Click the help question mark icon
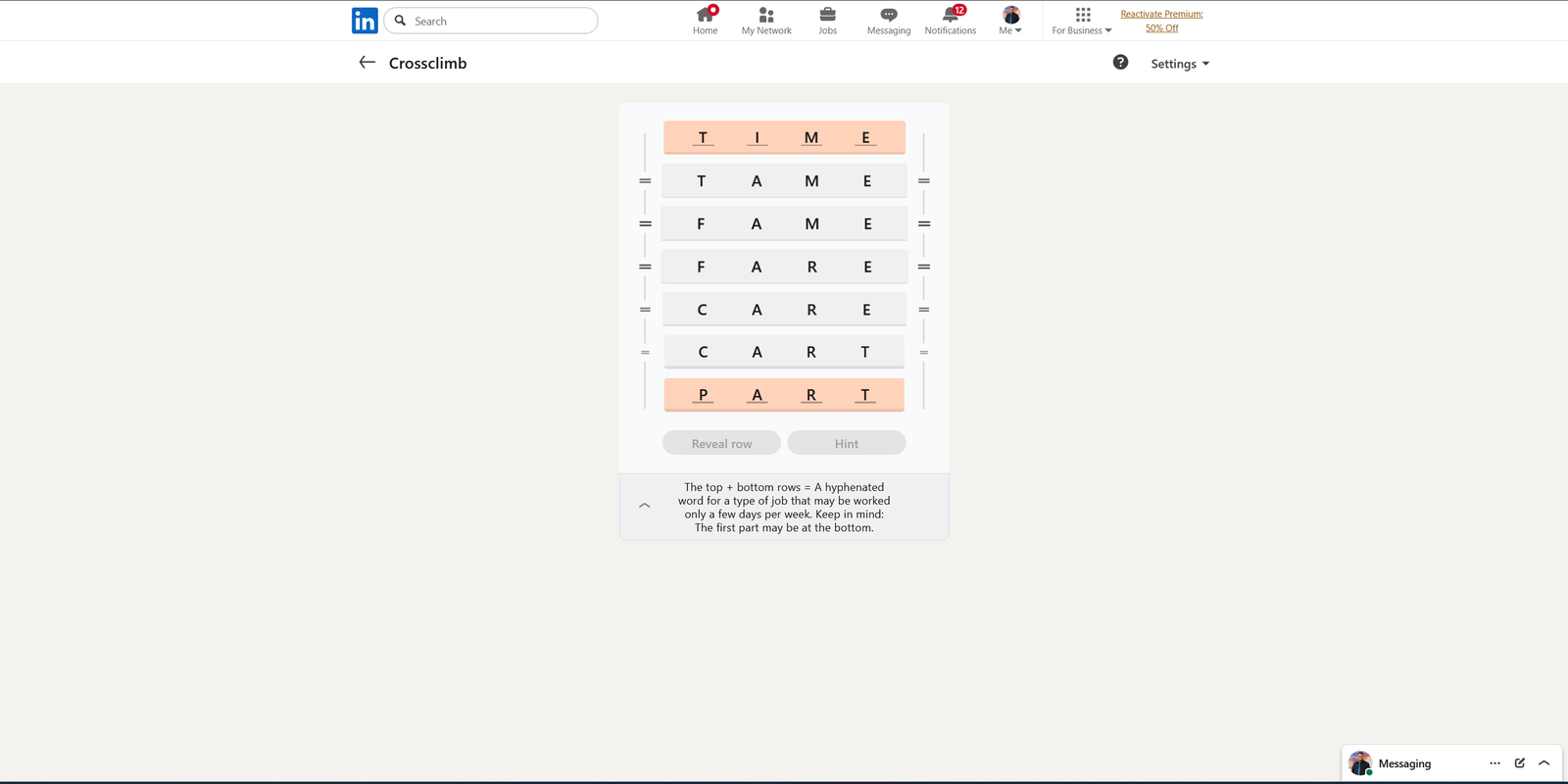 [x=1120, y=63]
